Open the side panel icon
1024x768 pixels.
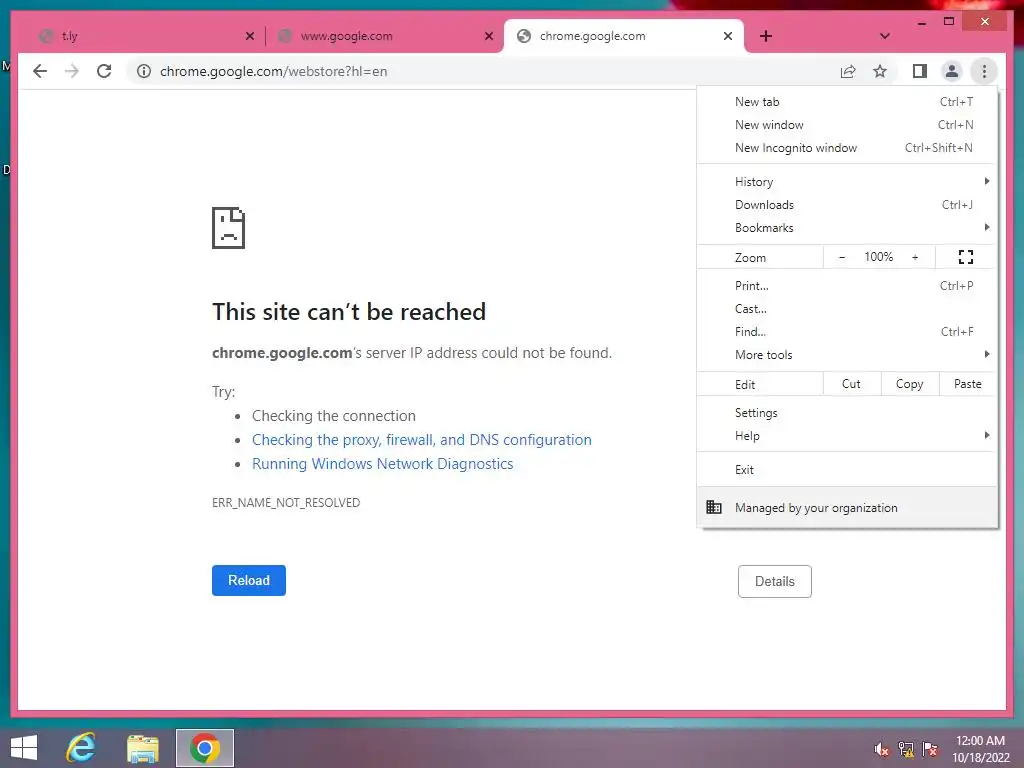coord(920,71)
